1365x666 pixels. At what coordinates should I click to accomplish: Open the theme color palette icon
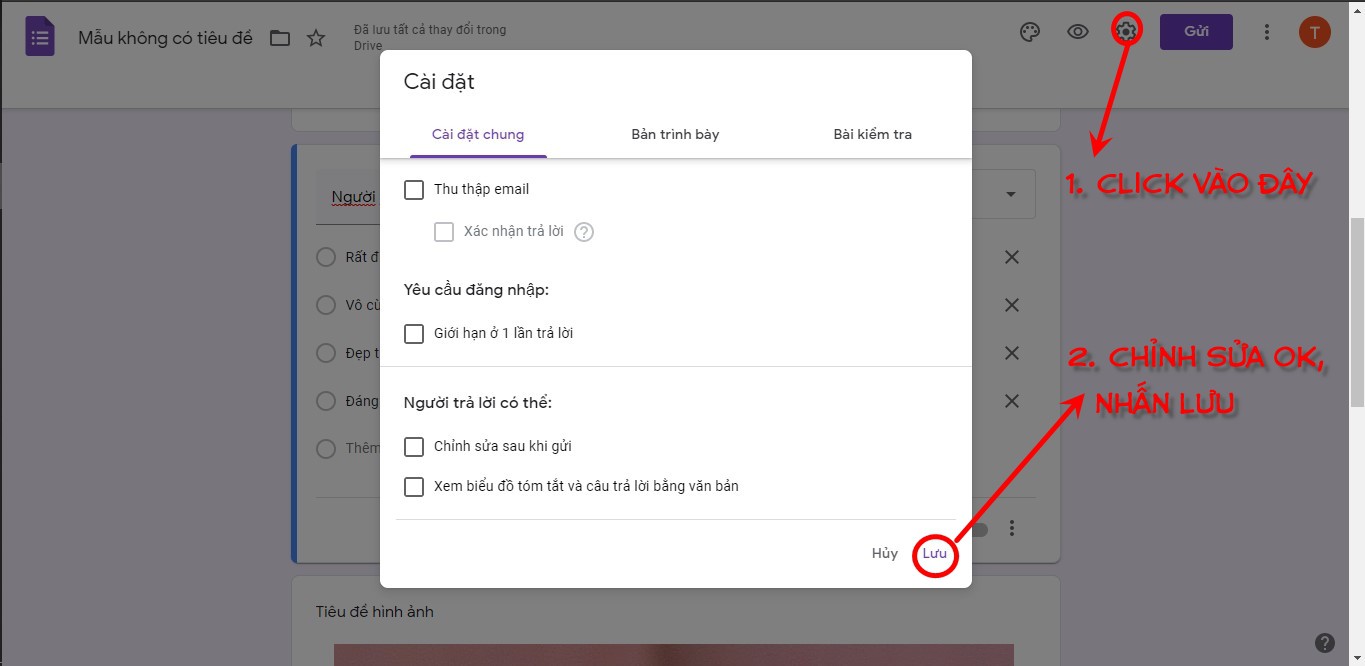1029,31
